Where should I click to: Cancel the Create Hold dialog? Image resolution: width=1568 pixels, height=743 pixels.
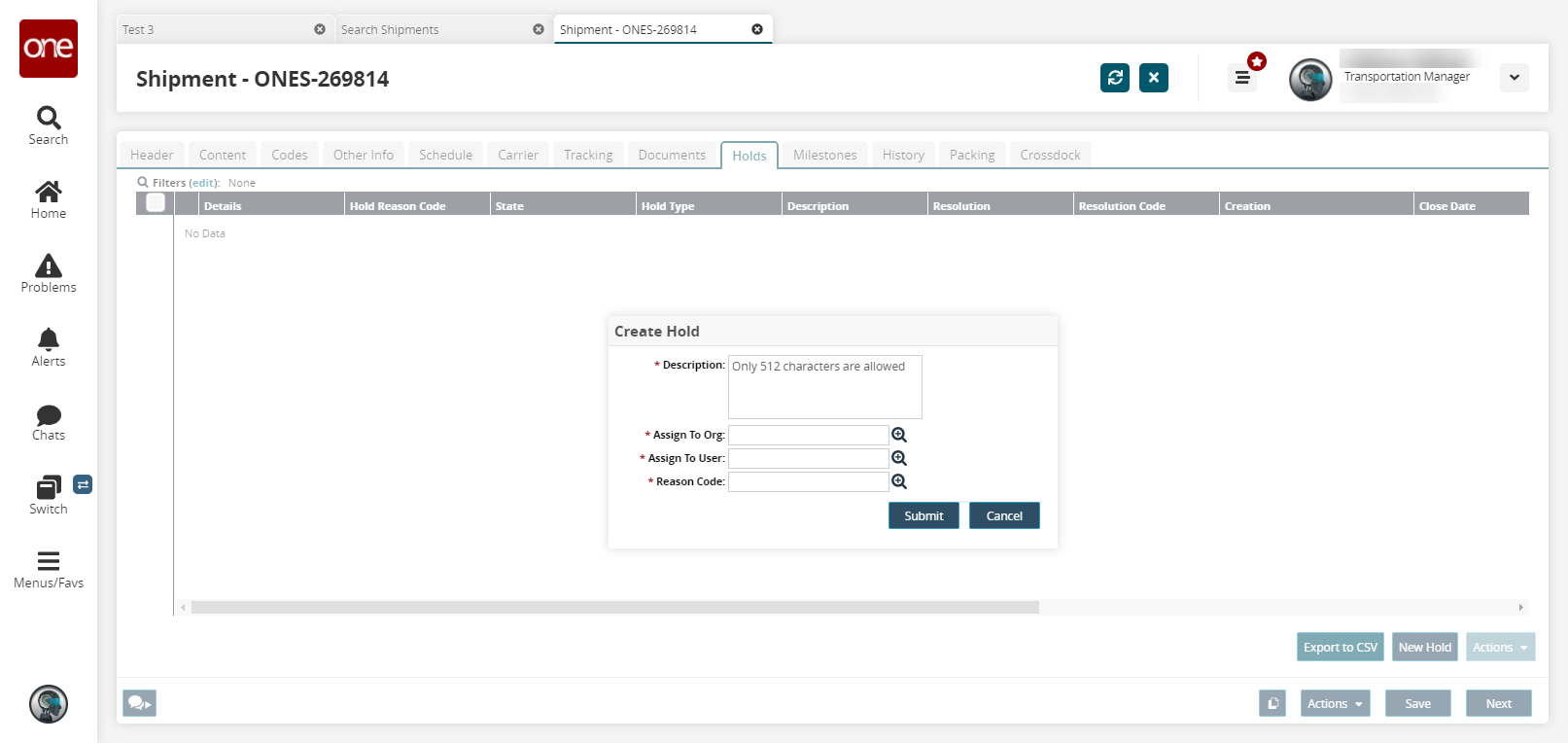[1004, 515]
